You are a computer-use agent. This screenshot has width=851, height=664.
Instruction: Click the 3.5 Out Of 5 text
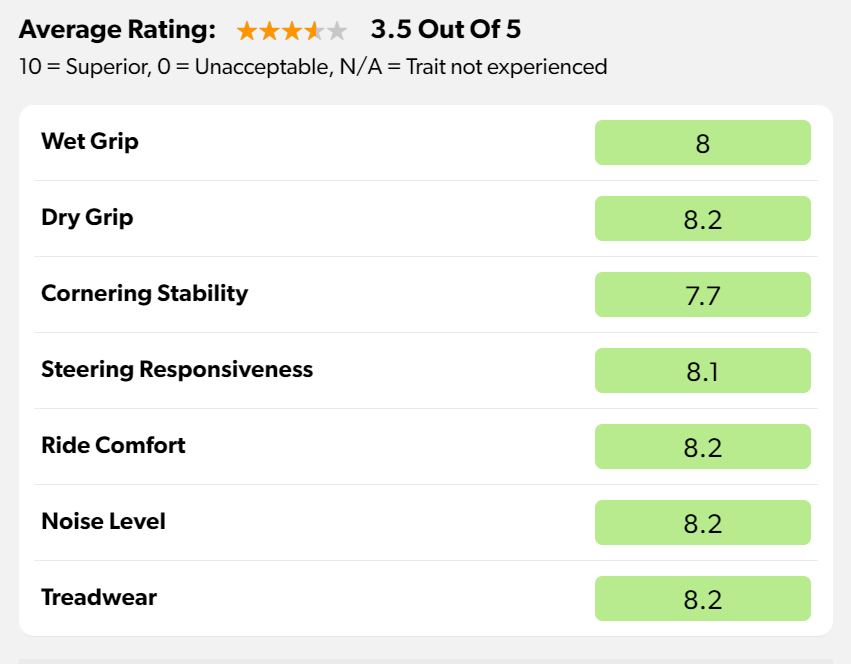445,30
